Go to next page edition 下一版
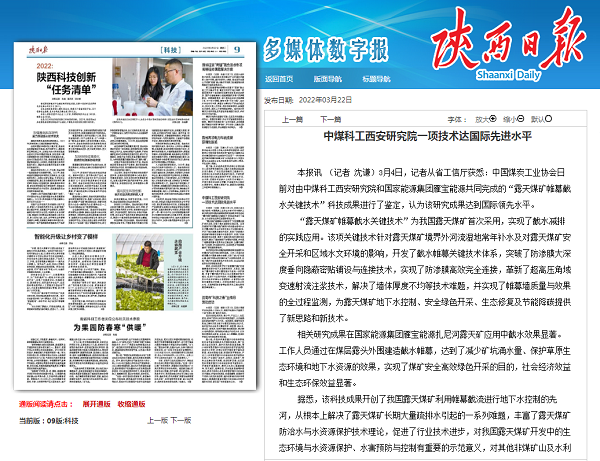This screenshot has height=461, width=600. click(181, 420)
